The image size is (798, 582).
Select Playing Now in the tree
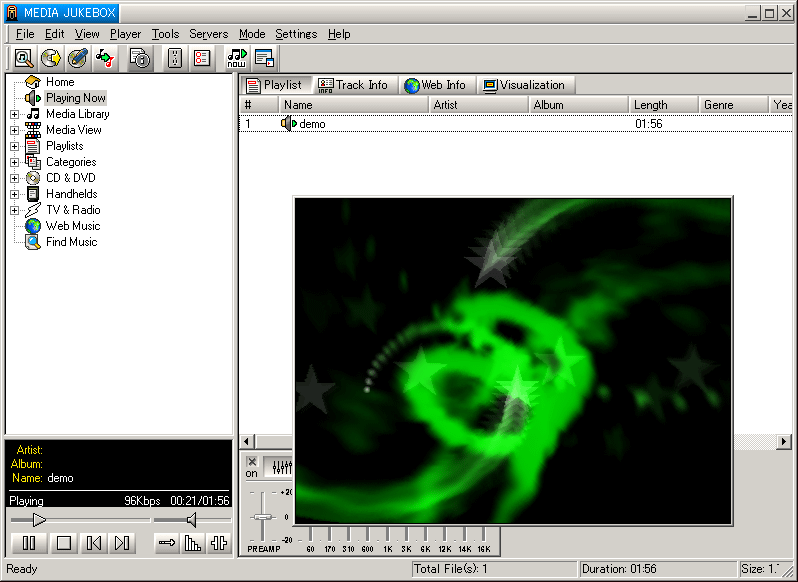coord(76,98)
